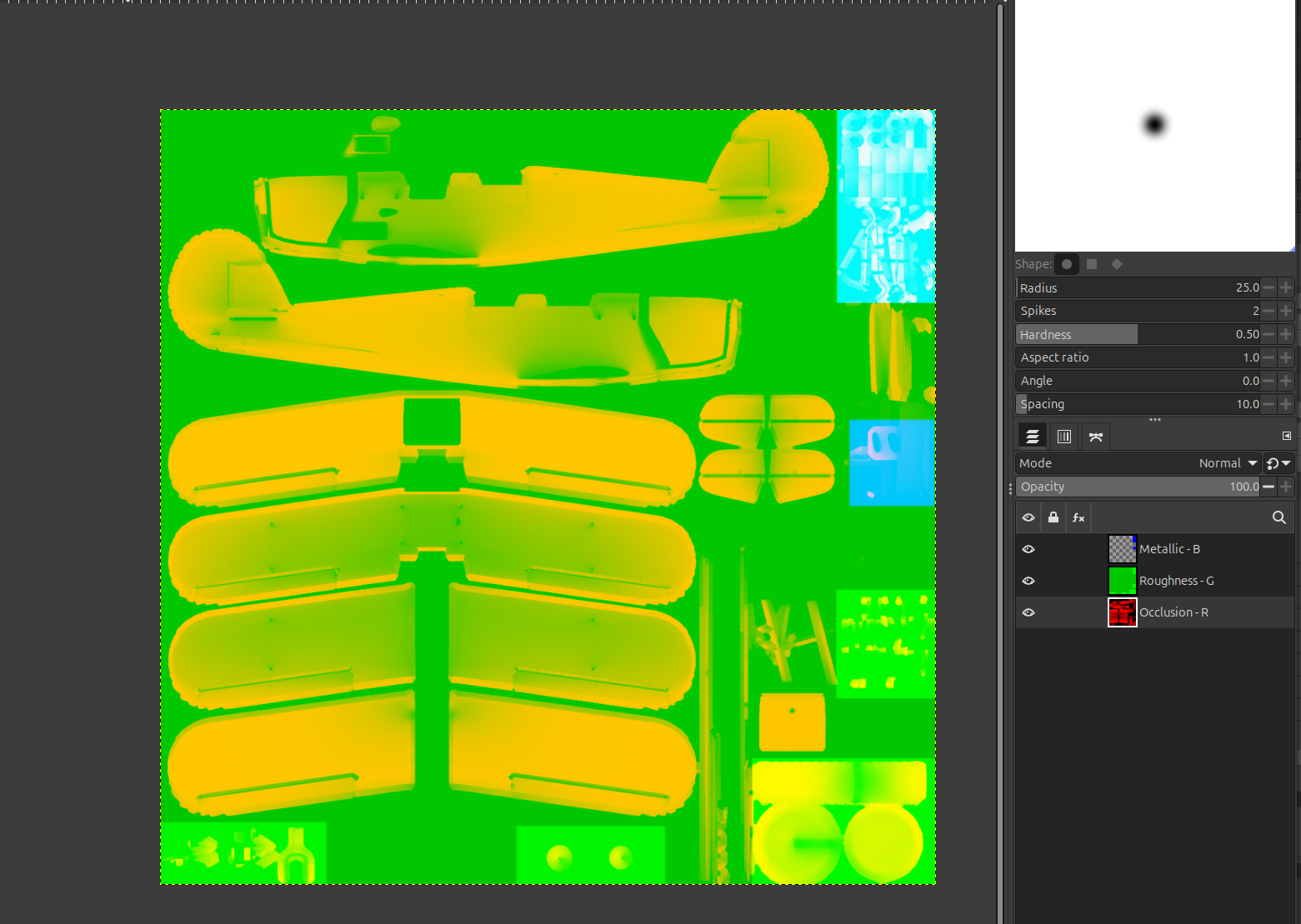Switch to the Paths tab
Screen dimensions: 1301x924
pyautogui.click(x=1096, y=437)
